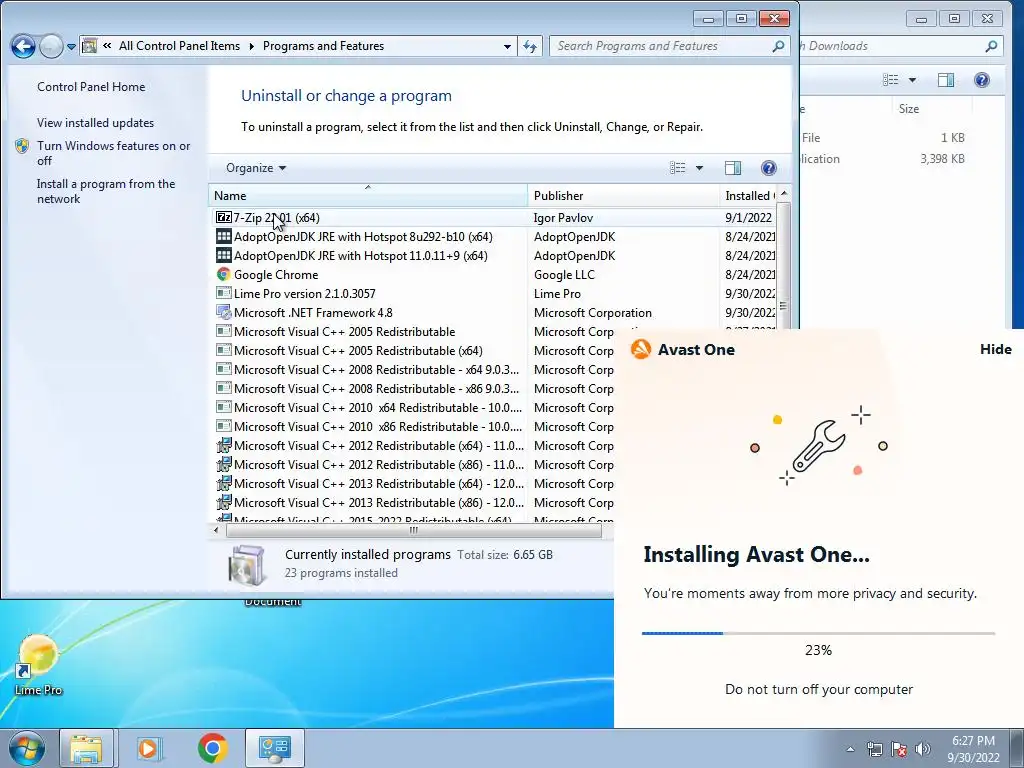Open Control Panel Home
1024x768 pixels.
(x=91, y=87)
